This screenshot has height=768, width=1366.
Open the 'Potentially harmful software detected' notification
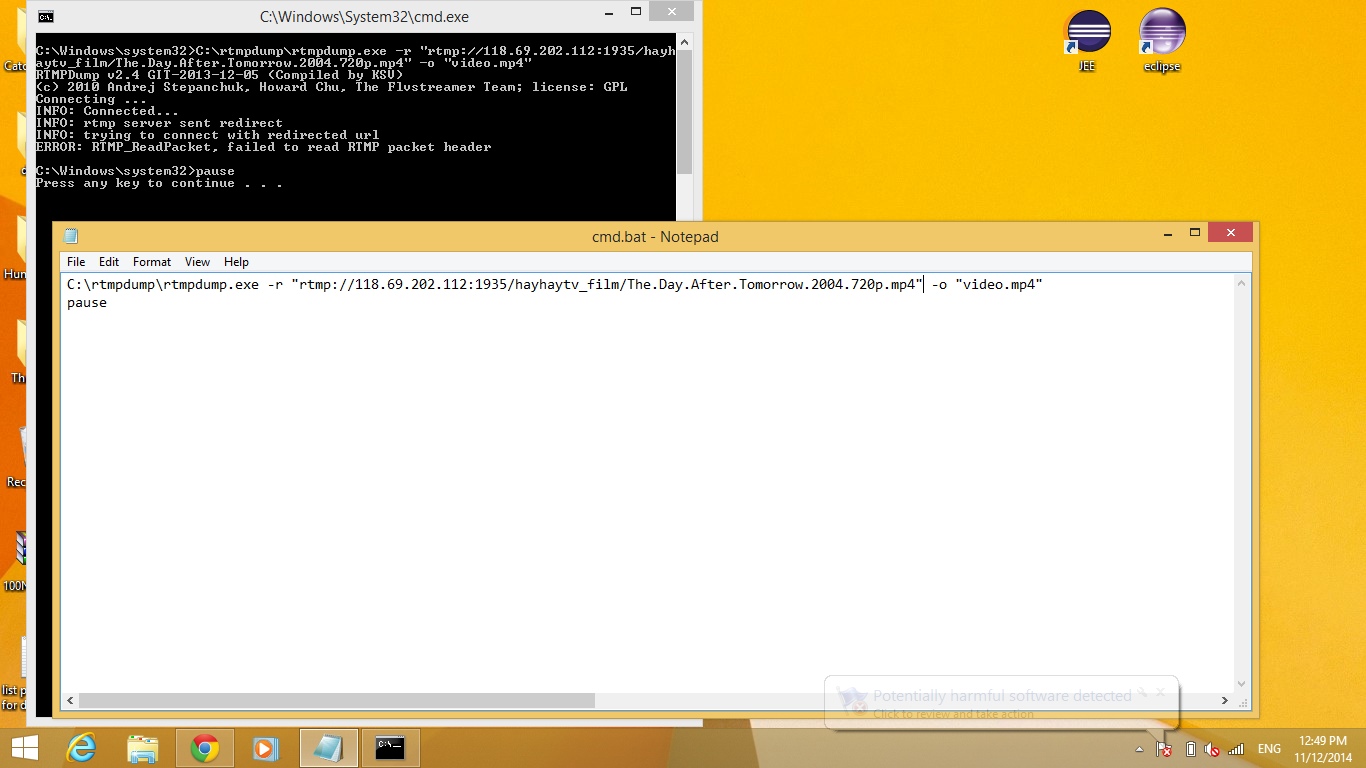click(x=1002, y=703)
